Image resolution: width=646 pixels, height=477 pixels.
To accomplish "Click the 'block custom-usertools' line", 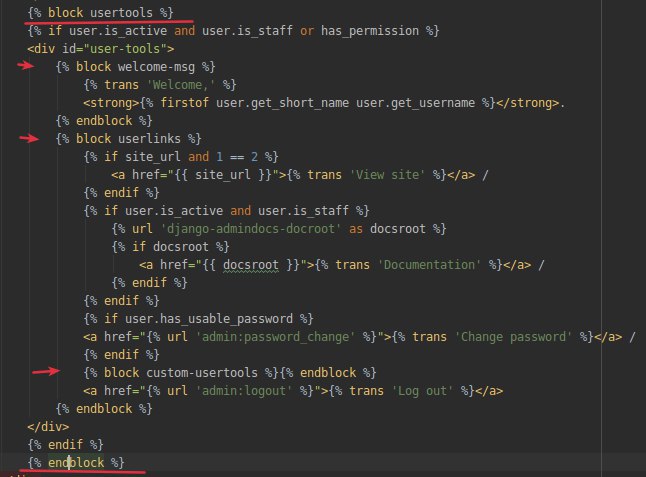I will pyautogui.click(x=230, y=373).
